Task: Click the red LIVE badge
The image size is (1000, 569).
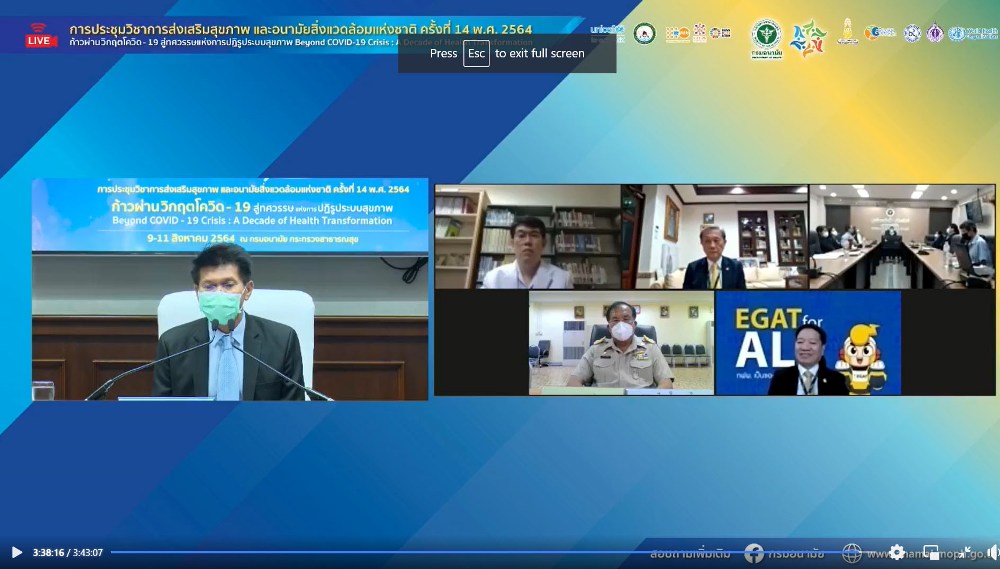Action: click(x=41, y=35)
